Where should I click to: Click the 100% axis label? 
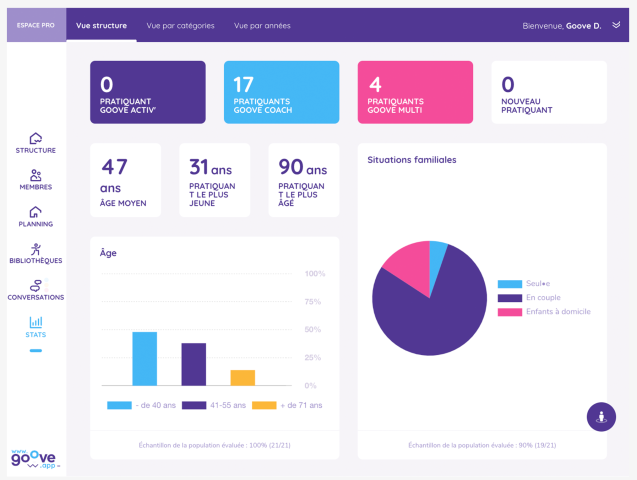(x=315, y=274)
